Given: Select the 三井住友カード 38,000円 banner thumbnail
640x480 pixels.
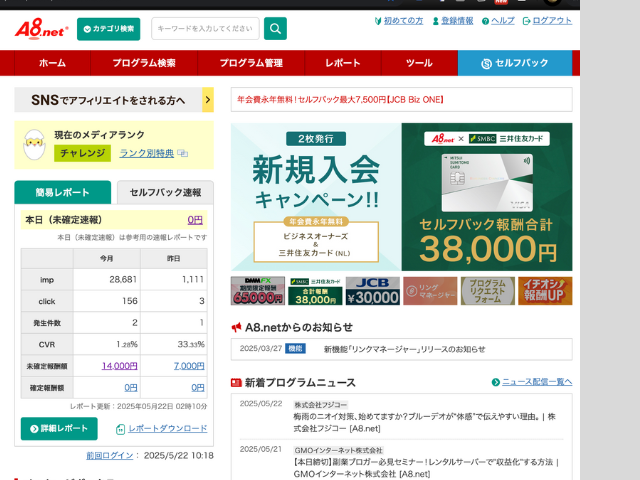Looking at the screenshot, I should tap(315, 291).
